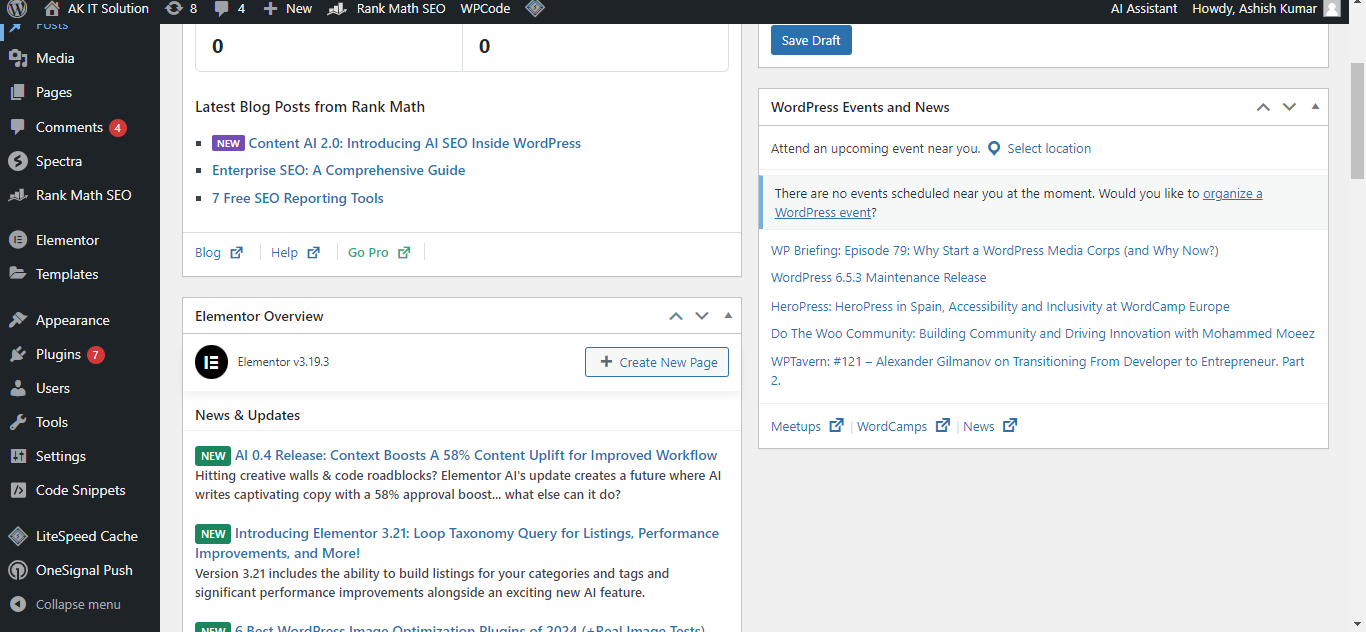Open the WordCamps external link

pos(903,426)
